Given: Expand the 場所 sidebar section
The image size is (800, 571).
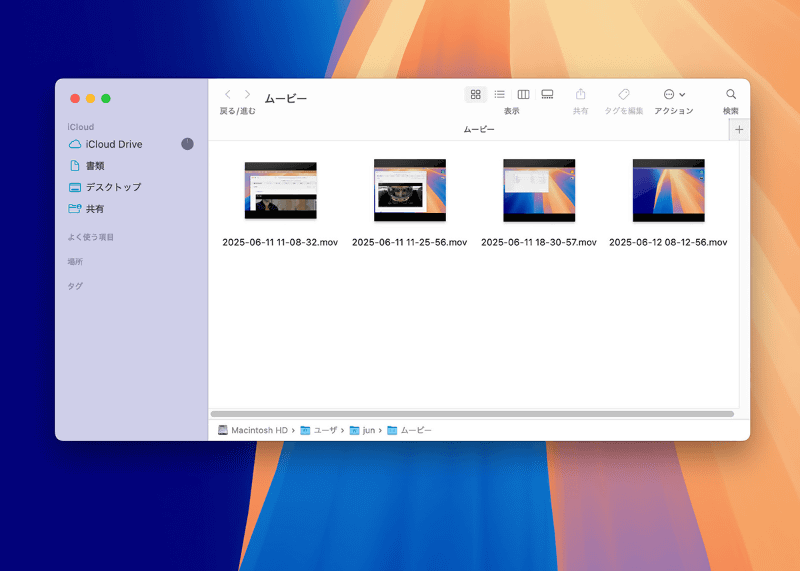Looking at the screenshot, I should (x=75, y=262).
